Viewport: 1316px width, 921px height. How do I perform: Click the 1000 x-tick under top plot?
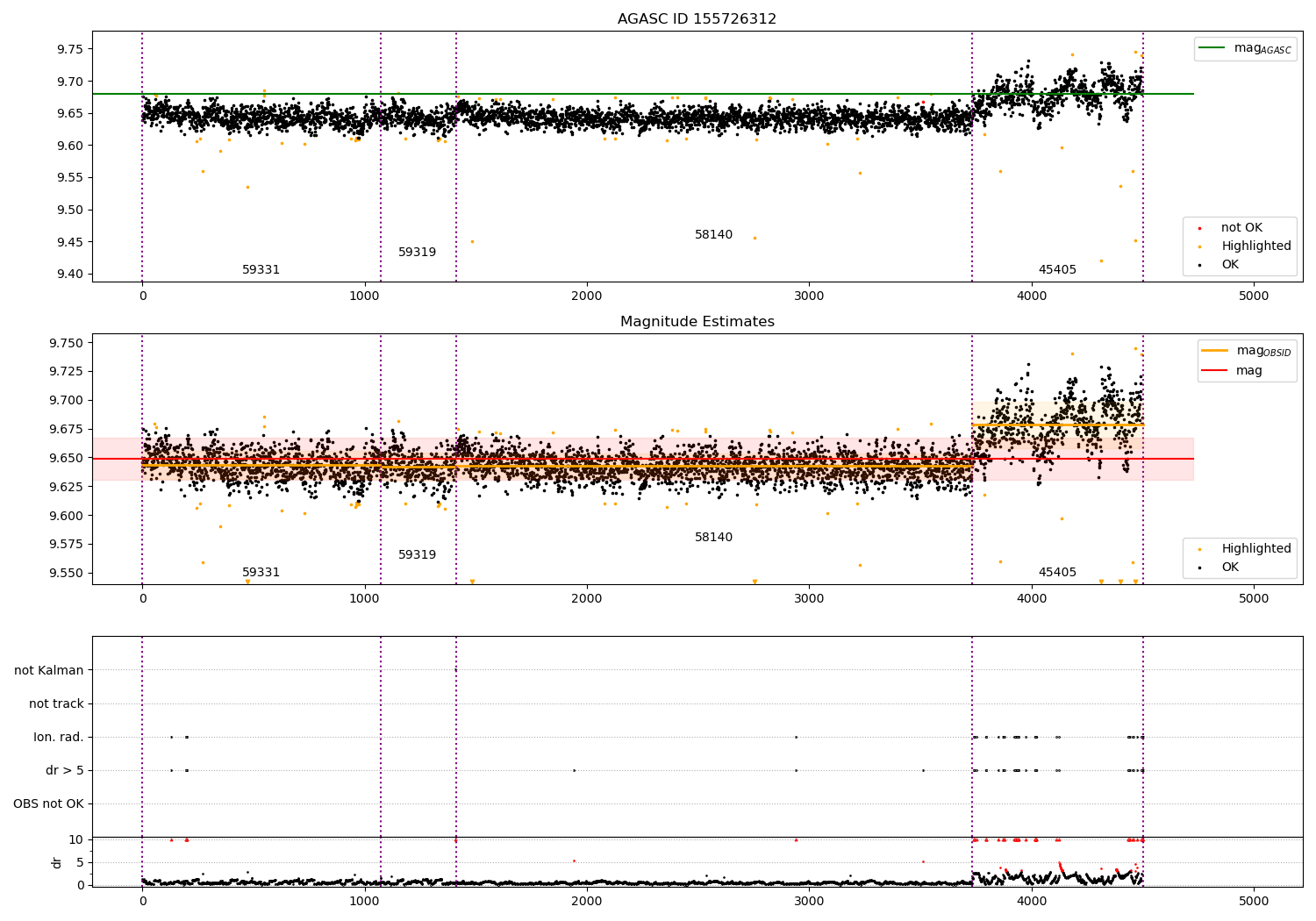coord(364,296)
